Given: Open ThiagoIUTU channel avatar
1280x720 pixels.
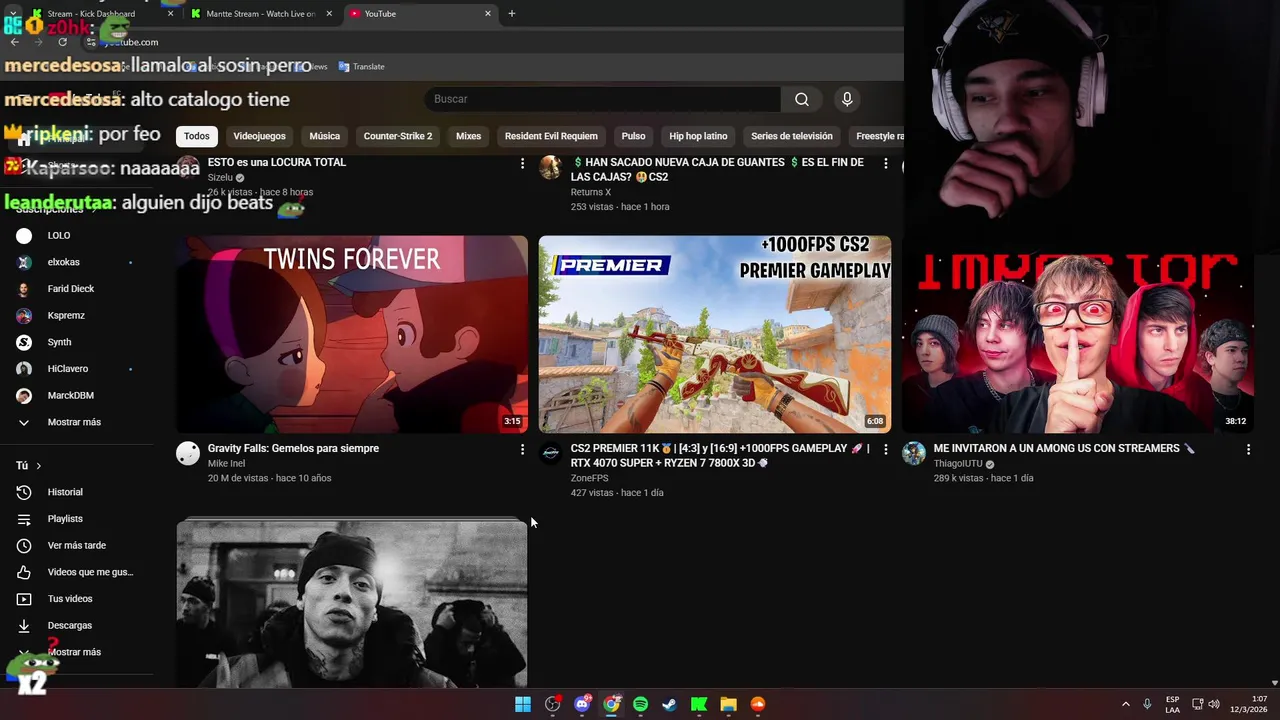Looking at the screenshot, I should pyautogui.click(x=914, y=453).
